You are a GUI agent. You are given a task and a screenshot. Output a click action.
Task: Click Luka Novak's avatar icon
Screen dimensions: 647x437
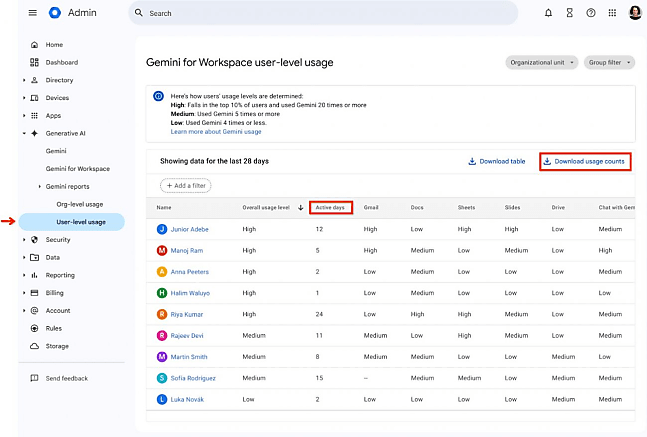(x=162, y=399)
